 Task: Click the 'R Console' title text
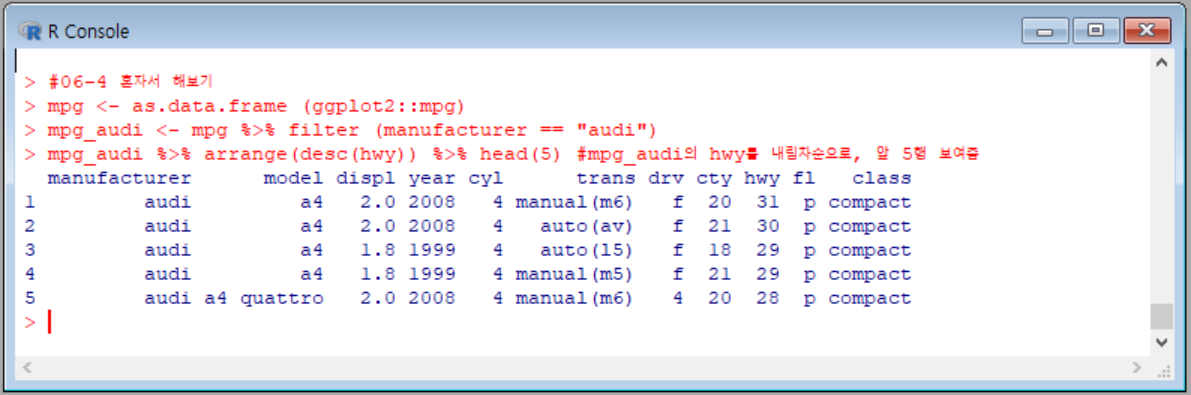point(88,31)
